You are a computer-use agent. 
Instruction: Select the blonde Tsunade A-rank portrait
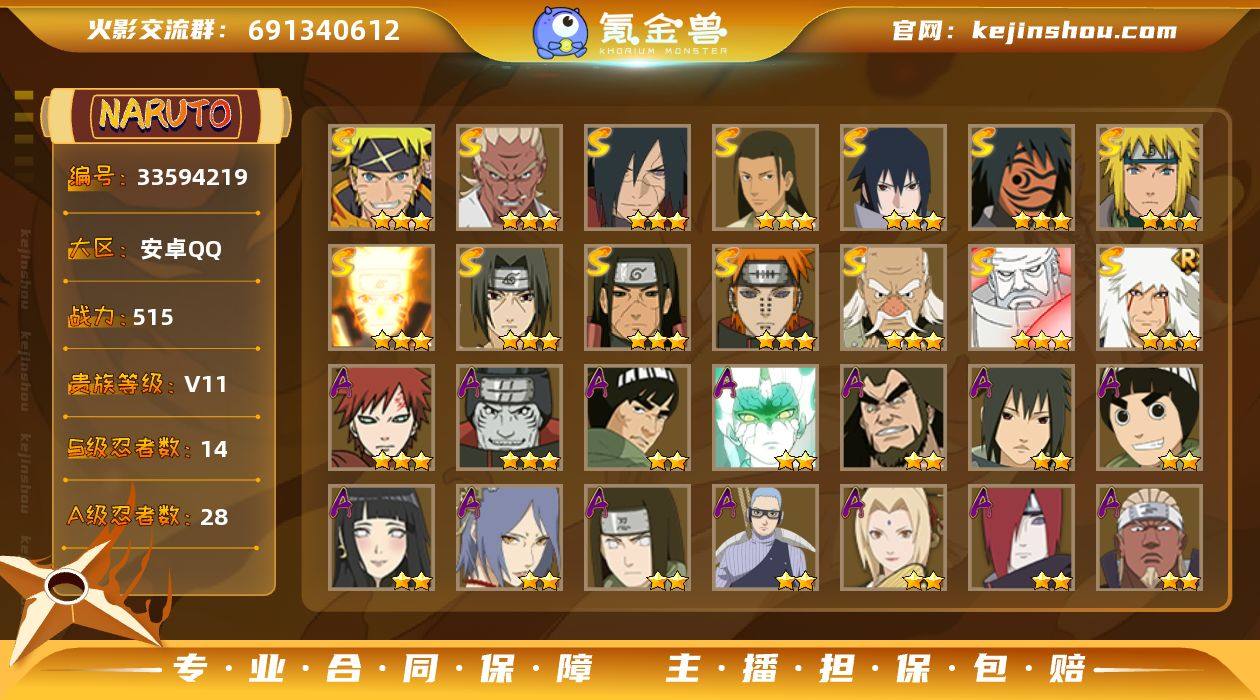[893, 537]
